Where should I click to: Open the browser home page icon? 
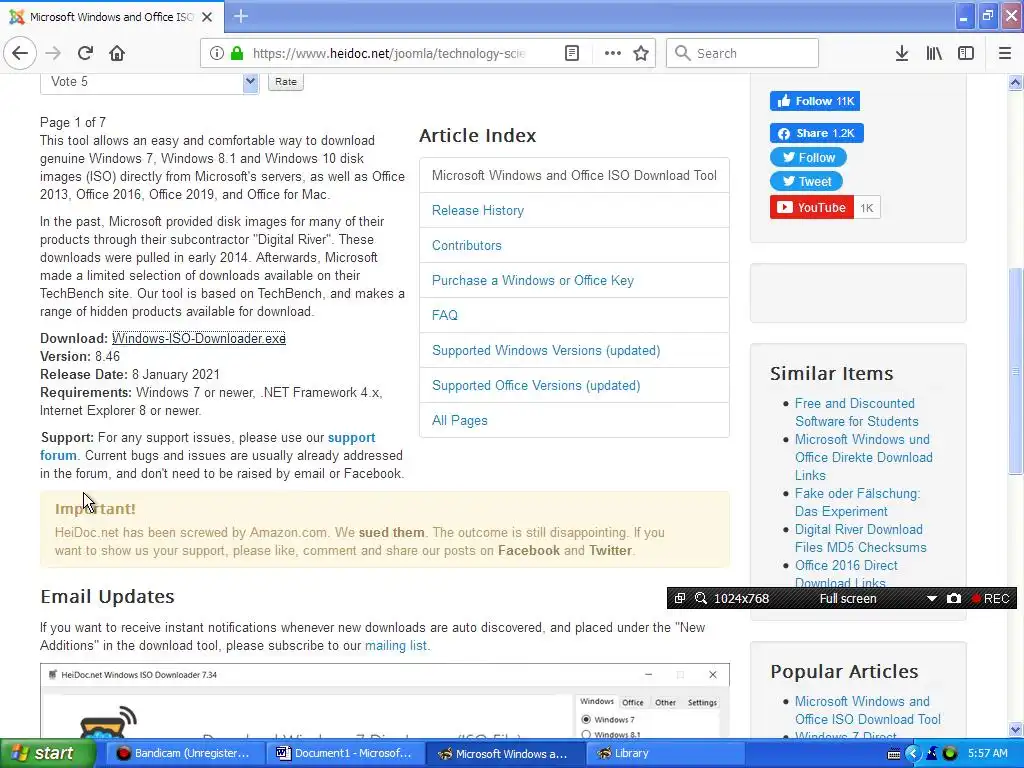117,53
